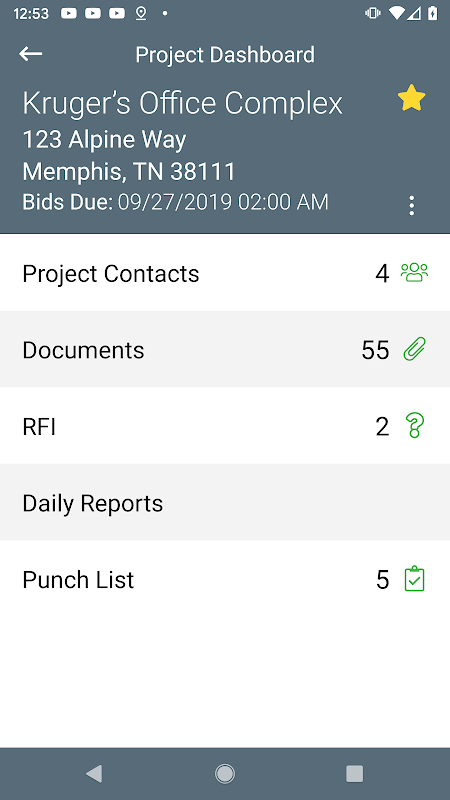
Task: Tap the back arrow in header
Action: [31, 54]
